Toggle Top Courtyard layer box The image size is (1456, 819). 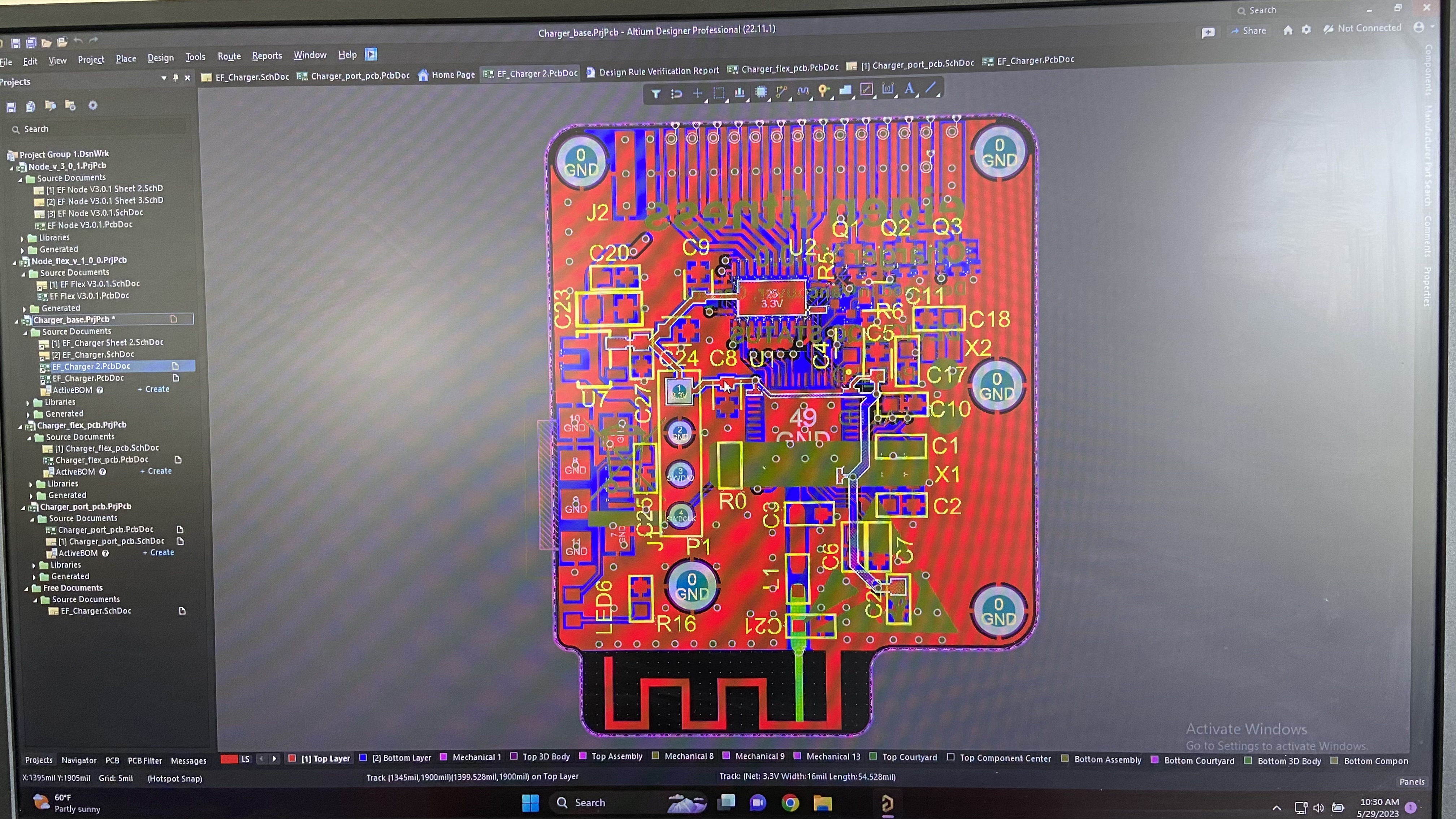873,756
